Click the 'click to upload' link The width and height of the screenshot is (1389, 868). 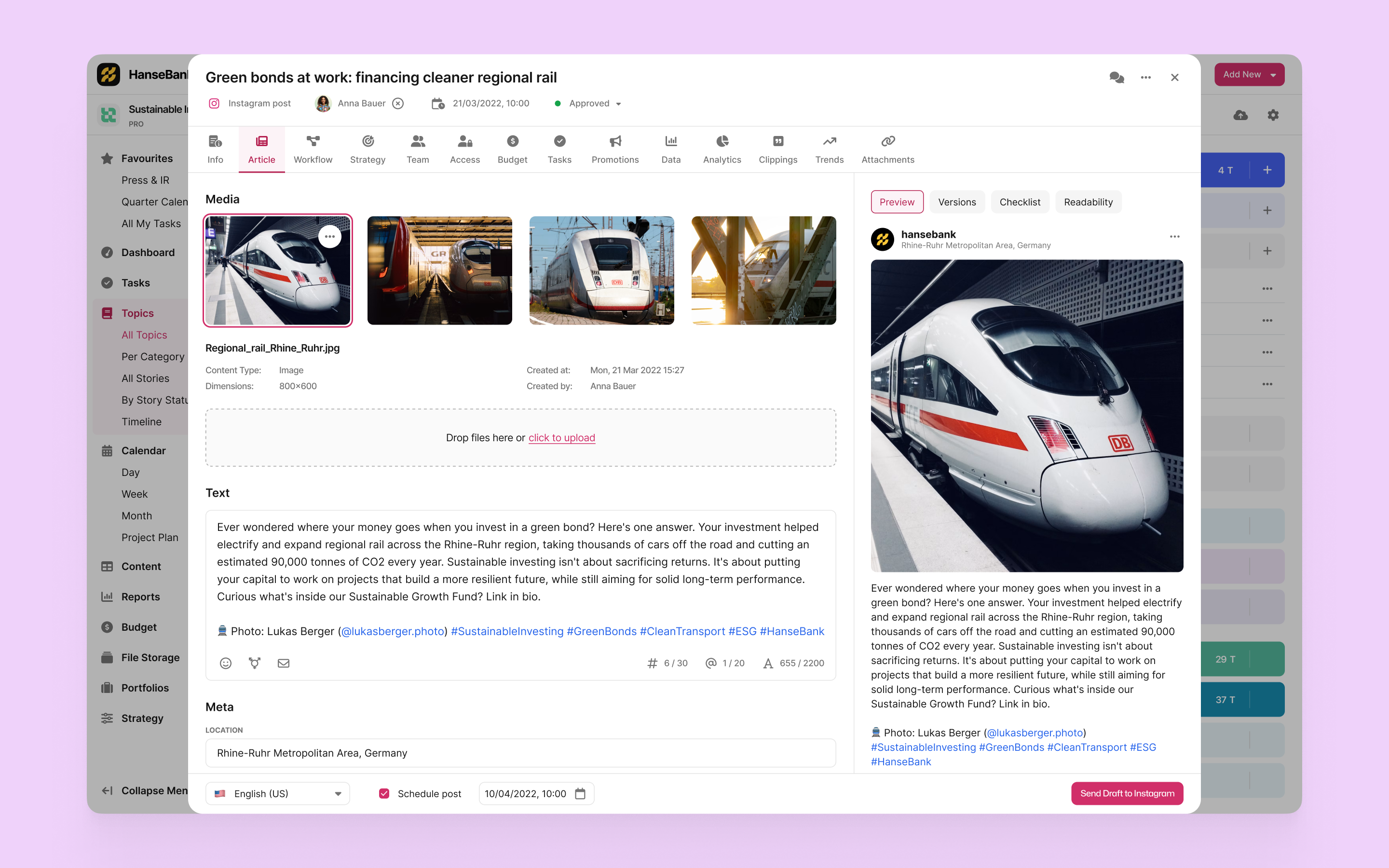pos(561,437)
